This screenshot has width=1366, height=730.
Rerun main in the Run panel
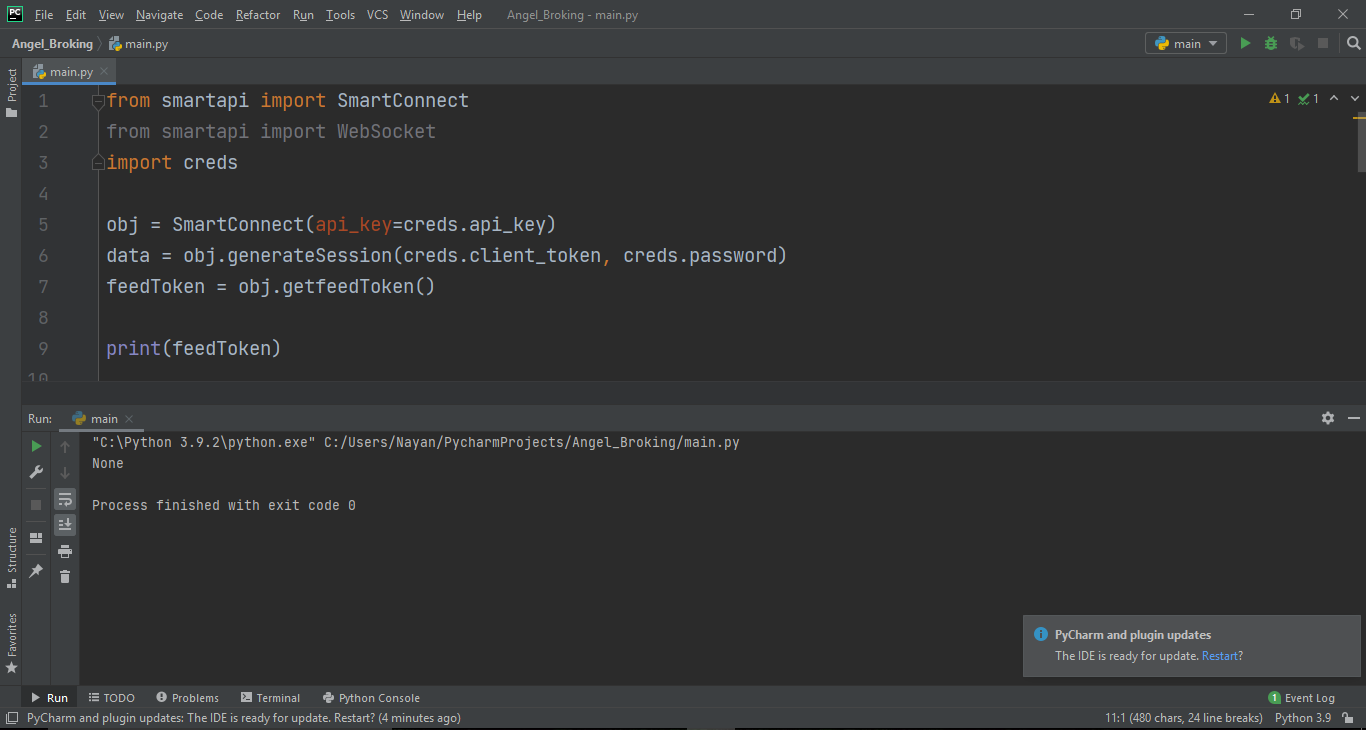(36, 446)
